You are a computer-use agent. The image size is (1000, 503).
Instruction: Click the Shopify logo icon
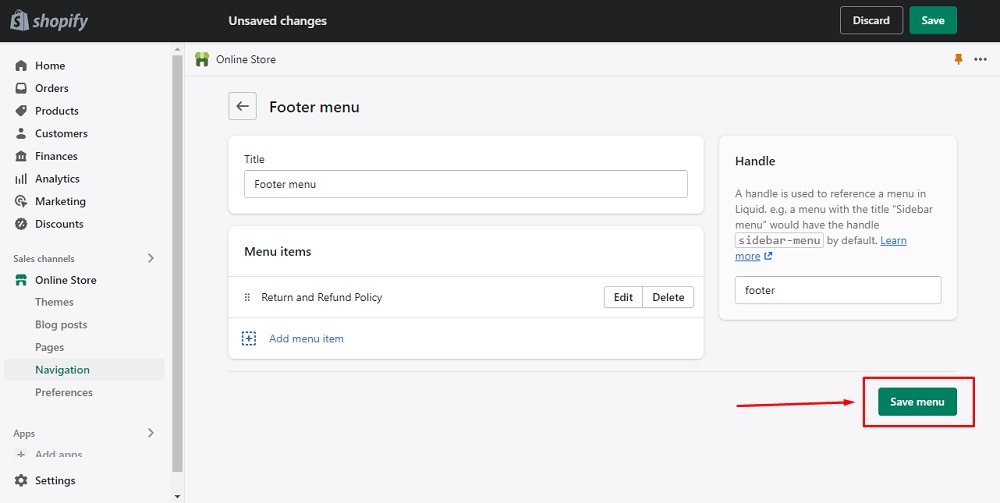[19, 20]
